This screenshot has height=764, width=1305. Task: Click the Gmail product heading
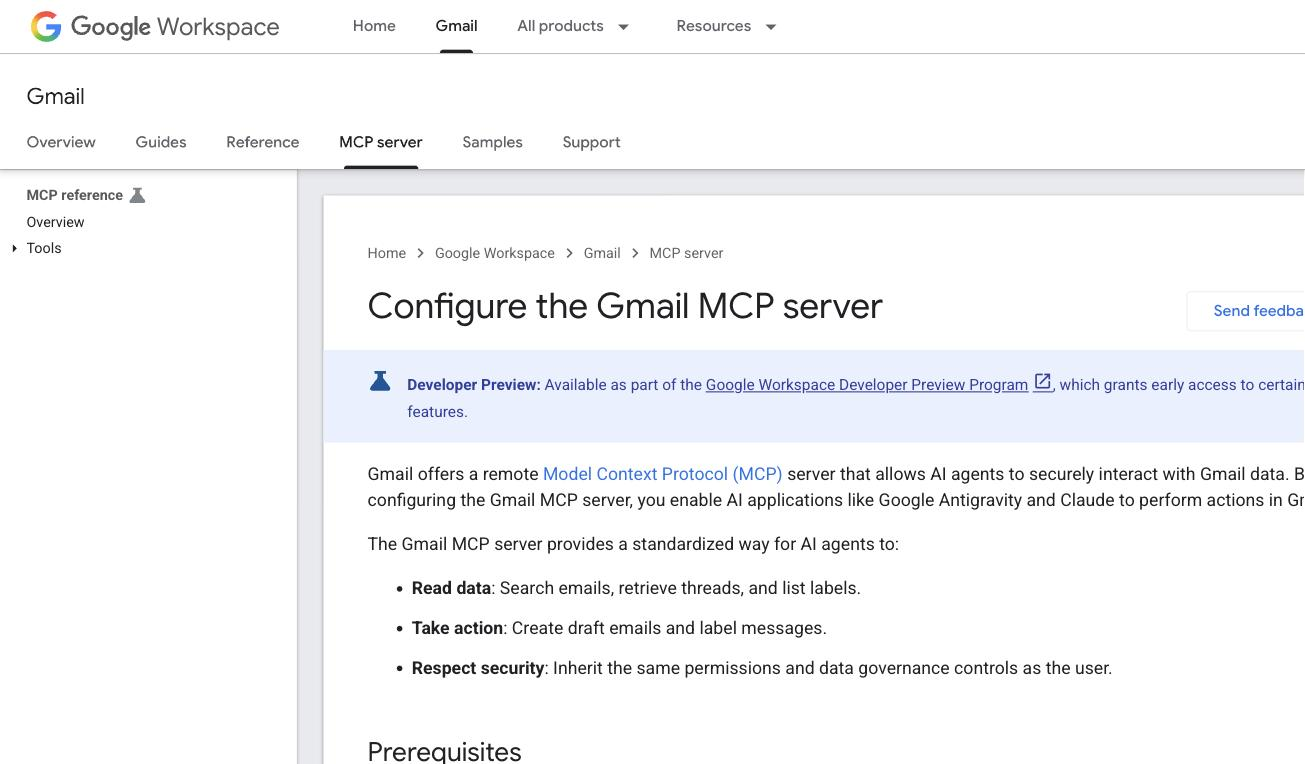click(56, 97)
